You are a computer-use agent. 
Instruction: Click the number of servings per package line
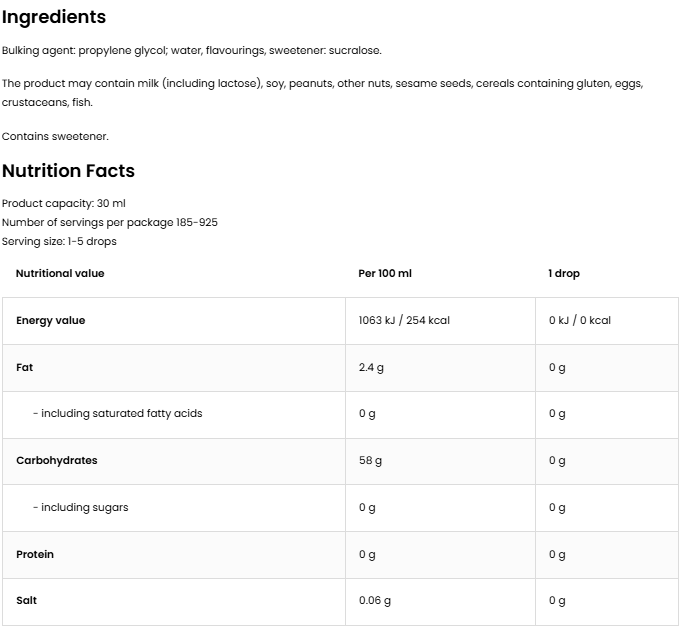pyautogui.click(x=110, y=222)
